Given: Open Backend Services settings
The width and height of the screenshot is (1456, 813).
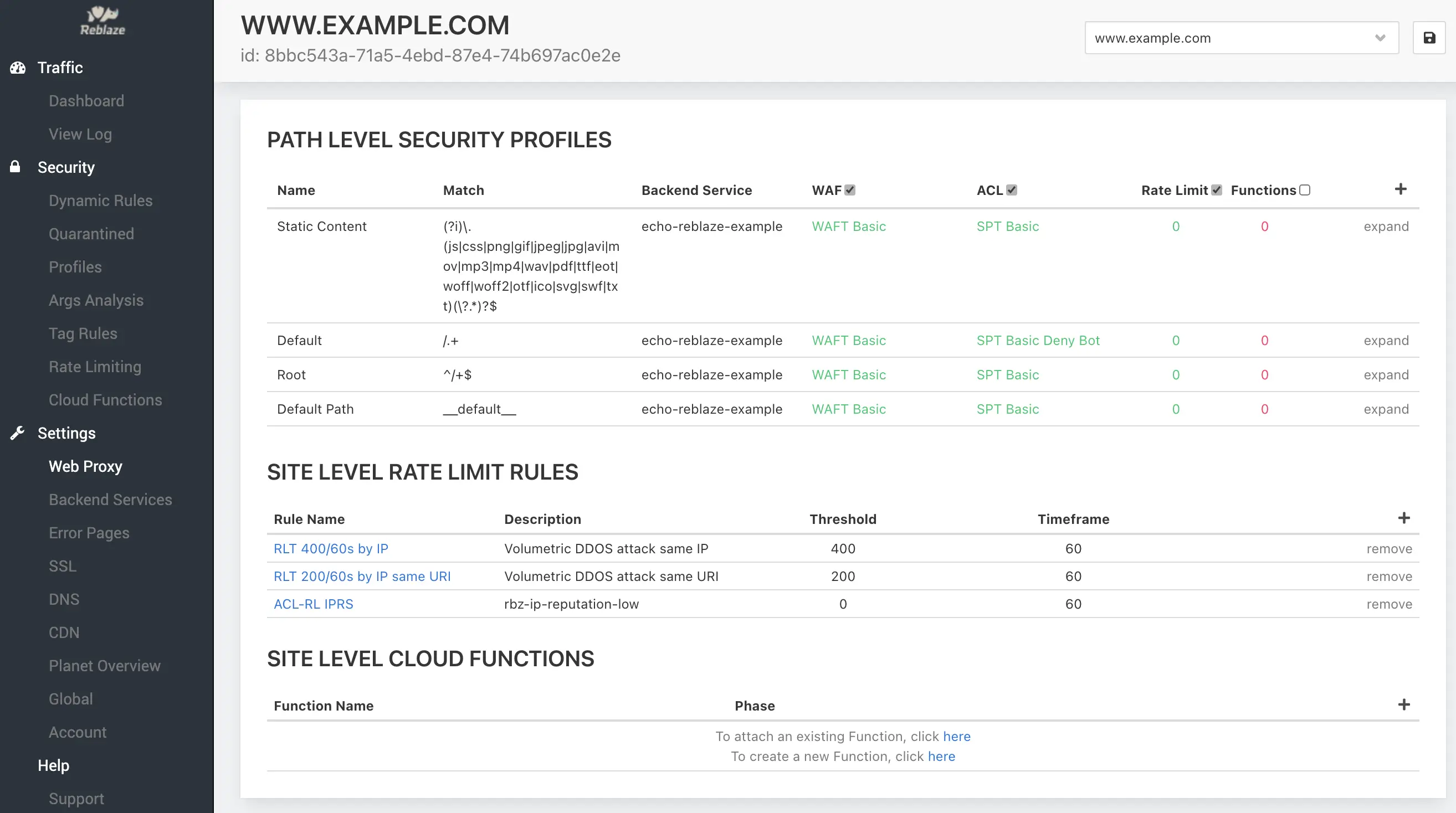Looking at the screenshot, I should pyautogui.click(x=110, y=500).
